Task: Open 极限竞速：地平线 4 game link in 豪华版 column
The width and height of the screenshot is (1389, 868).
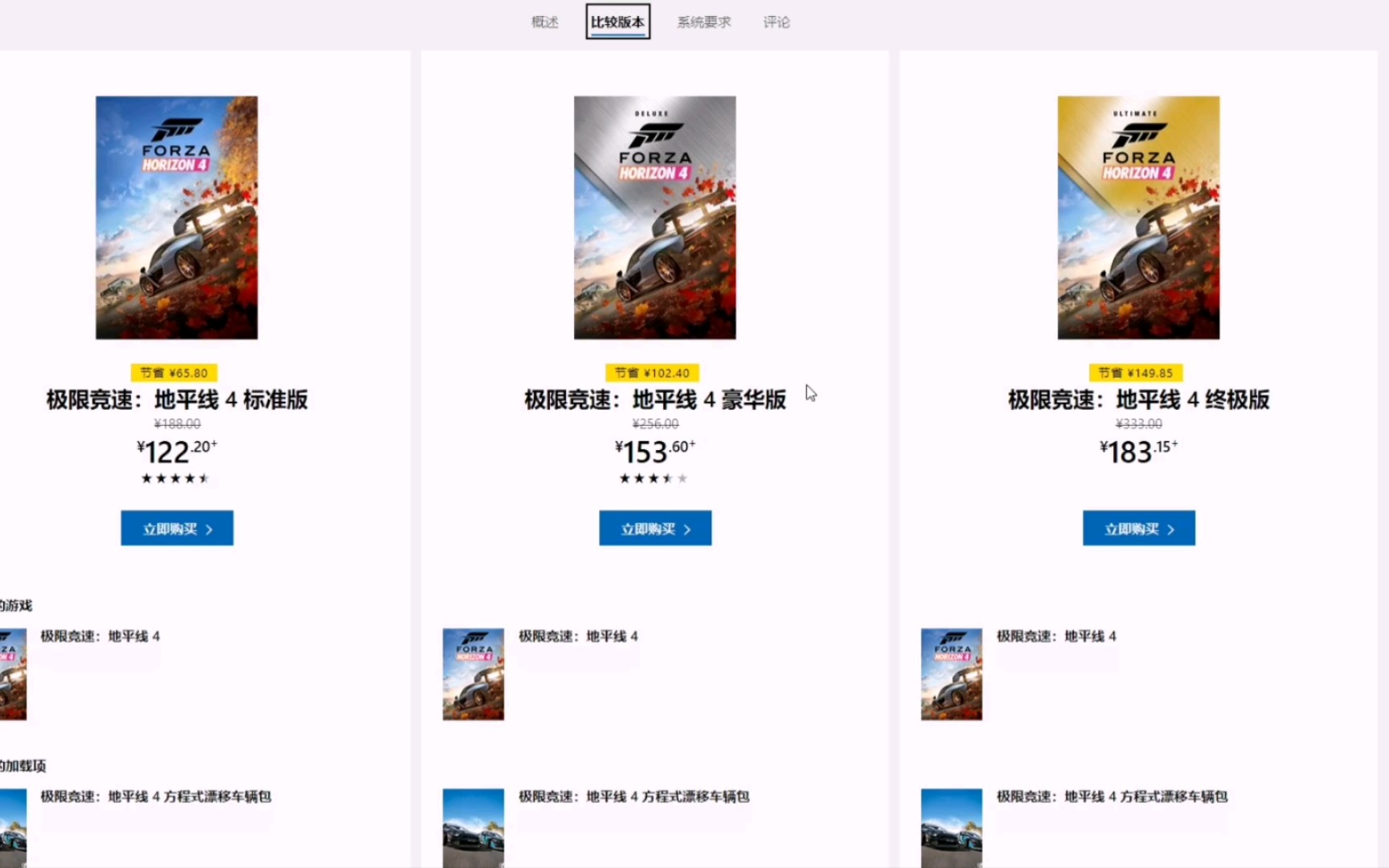Action: coord(579,637)
